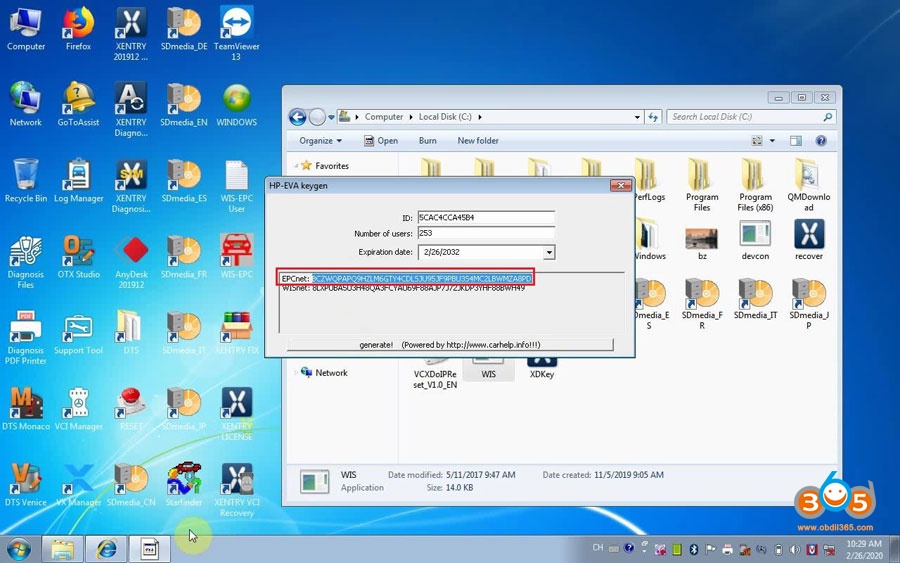Click Burn in Explorer toolbar
This screenshot has width=900, height=563.
pyautogui.click(x=428, y=141)
